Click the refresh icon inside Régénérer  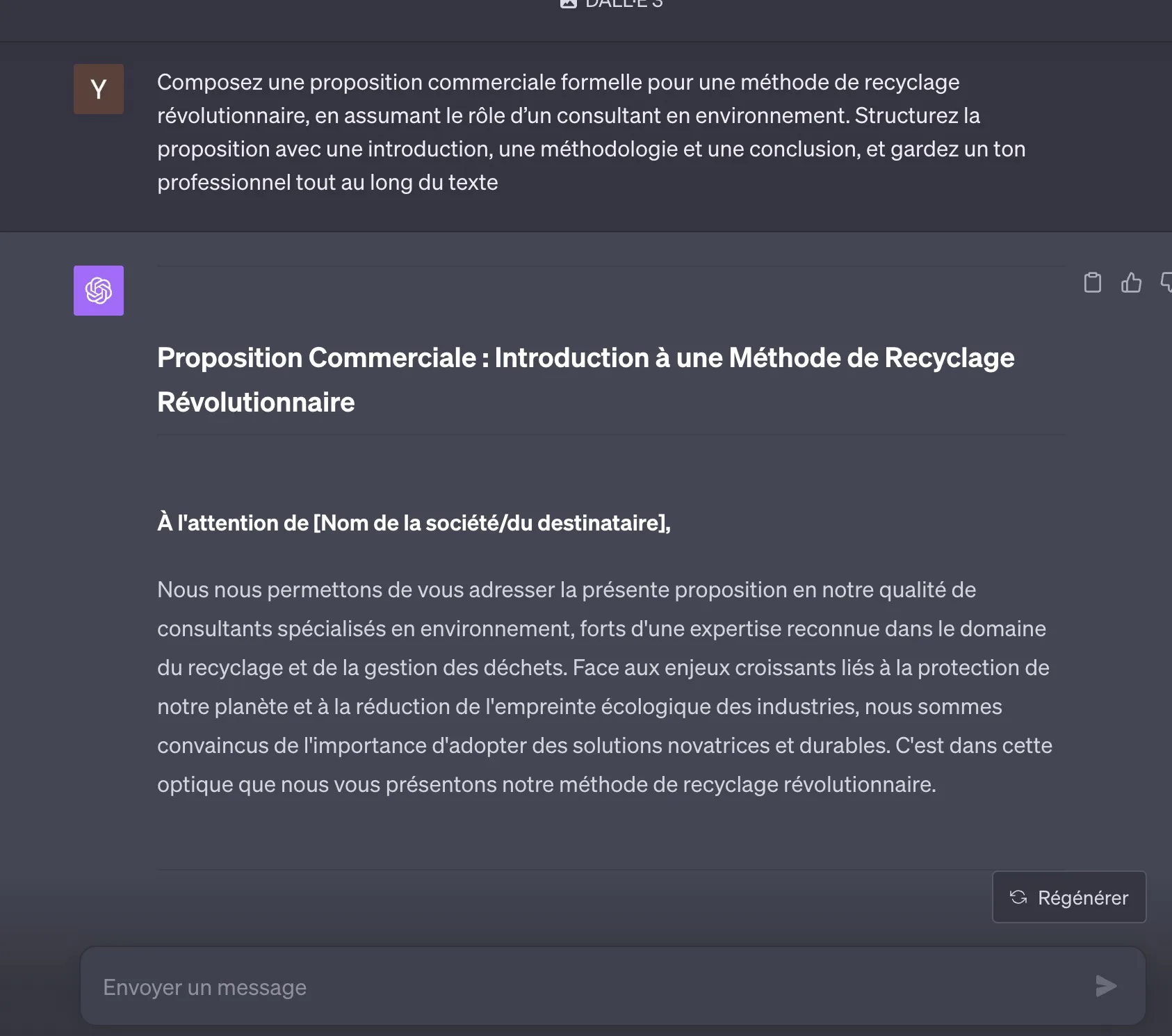1018,897
